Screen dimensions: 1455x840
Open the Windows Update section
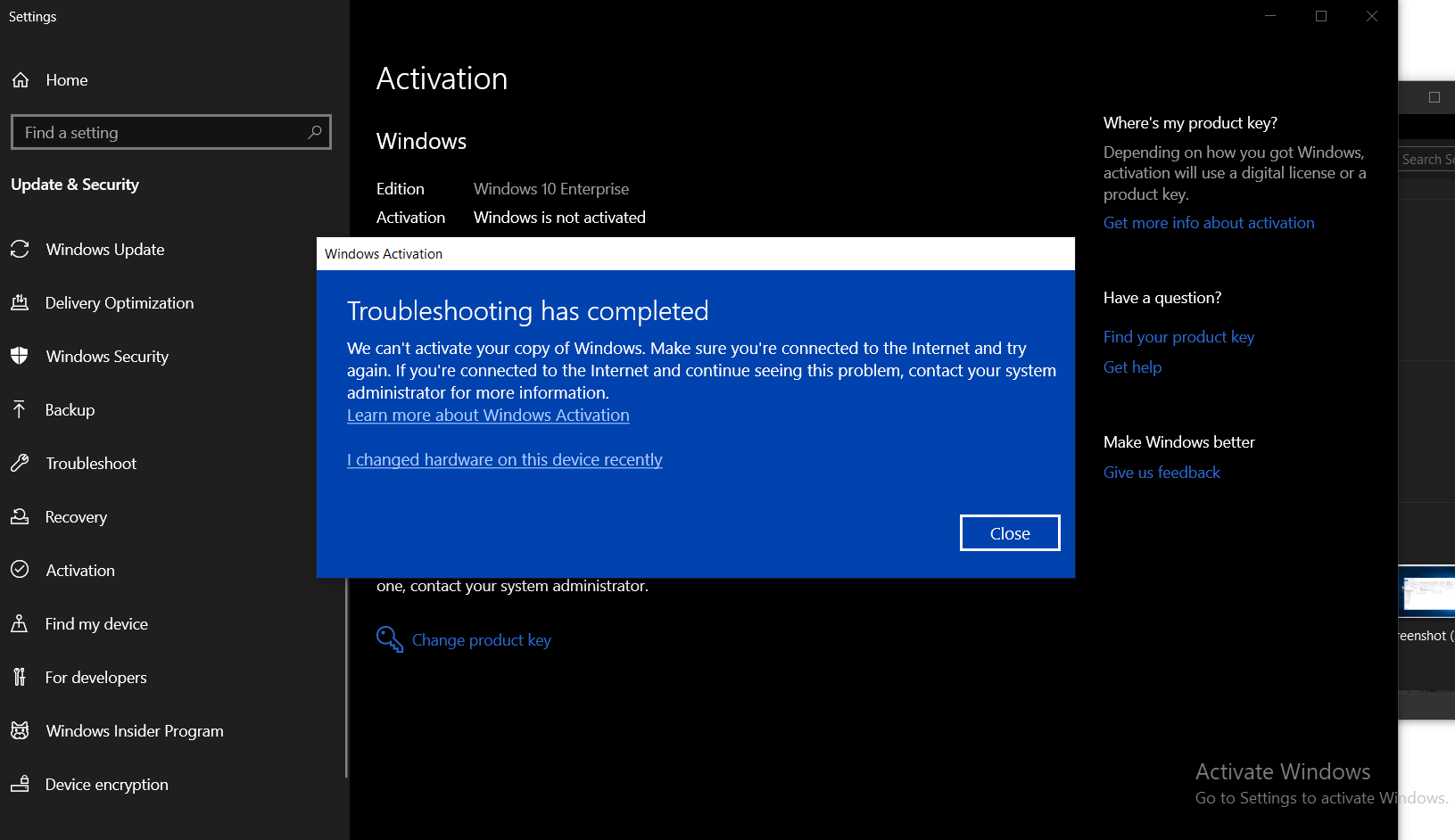[x=105, y=250]
